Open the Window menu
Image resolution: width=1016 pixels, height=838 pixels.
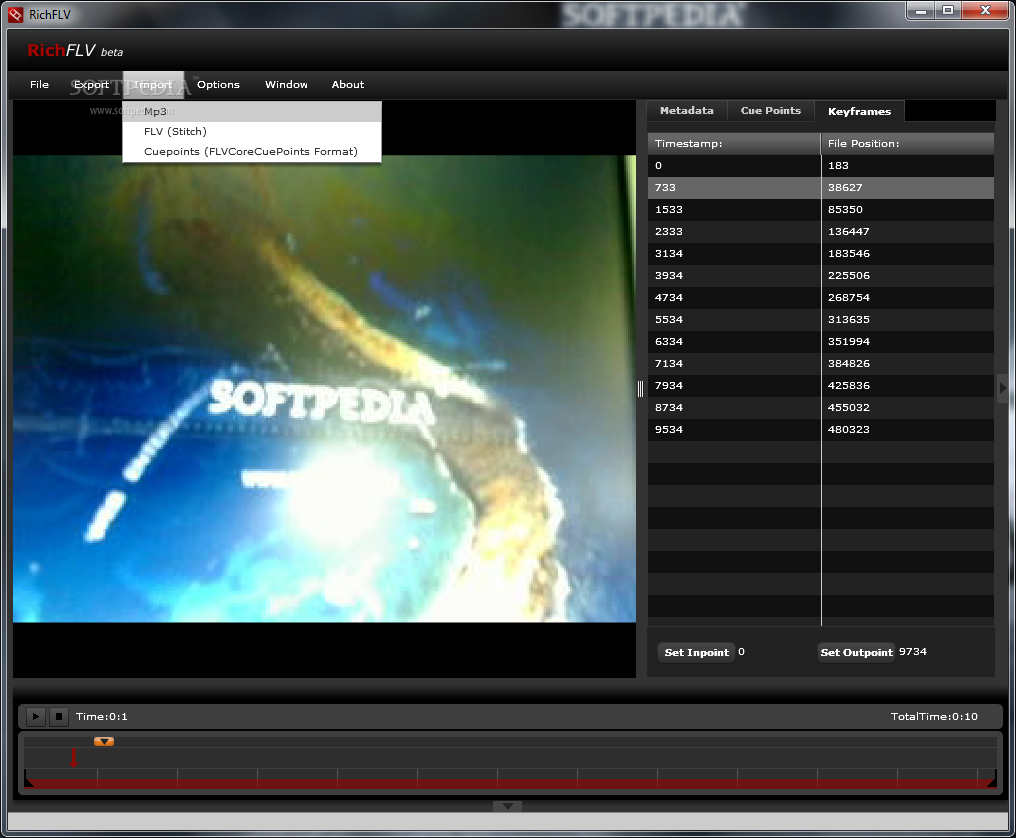tap(286, 84)
